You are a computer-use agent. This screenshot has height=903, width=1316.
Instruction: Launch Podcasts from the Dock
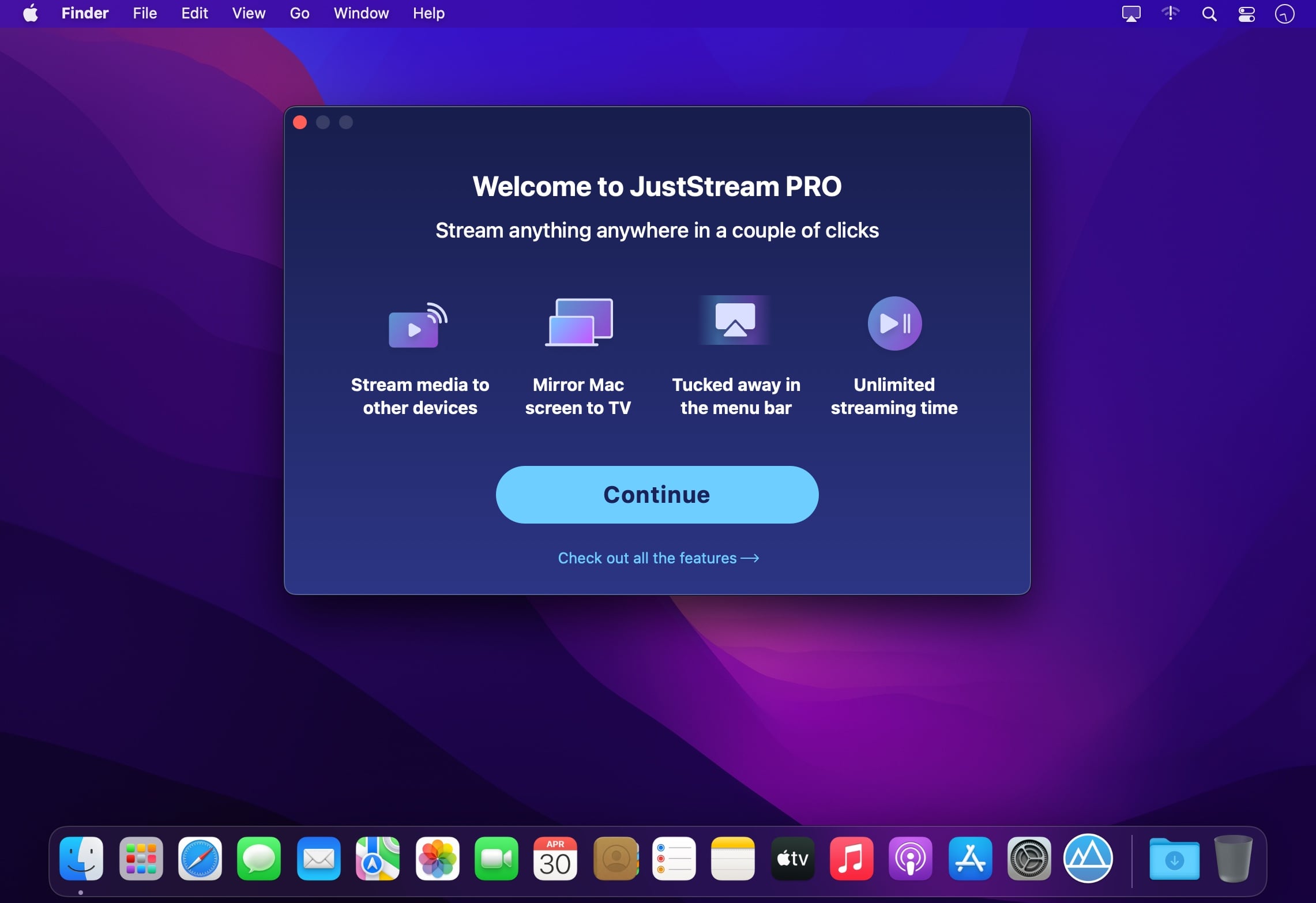[x=910, y=859]
